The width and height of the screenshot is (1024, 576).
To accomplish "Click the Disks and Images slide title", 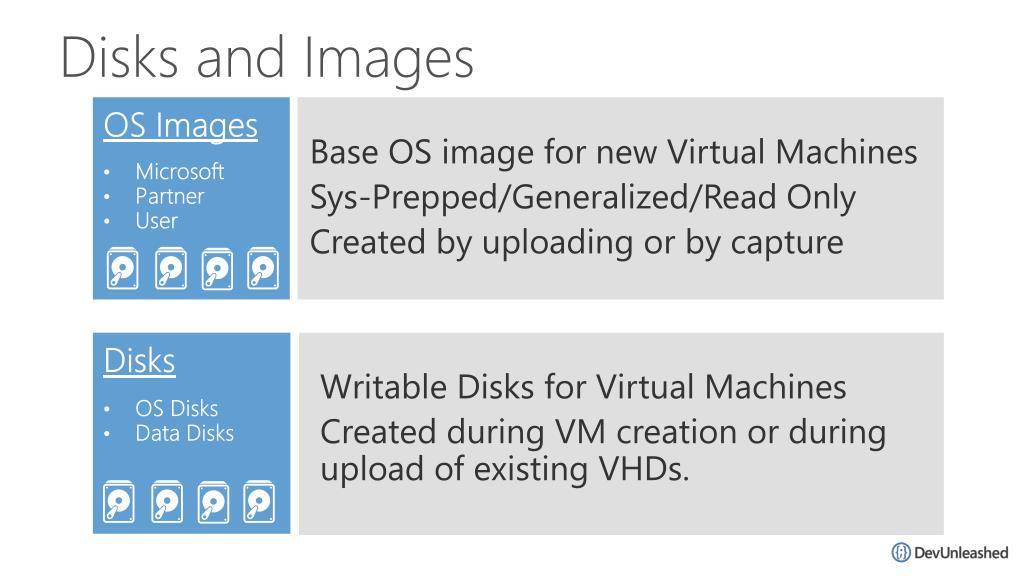I will (267, 59).
